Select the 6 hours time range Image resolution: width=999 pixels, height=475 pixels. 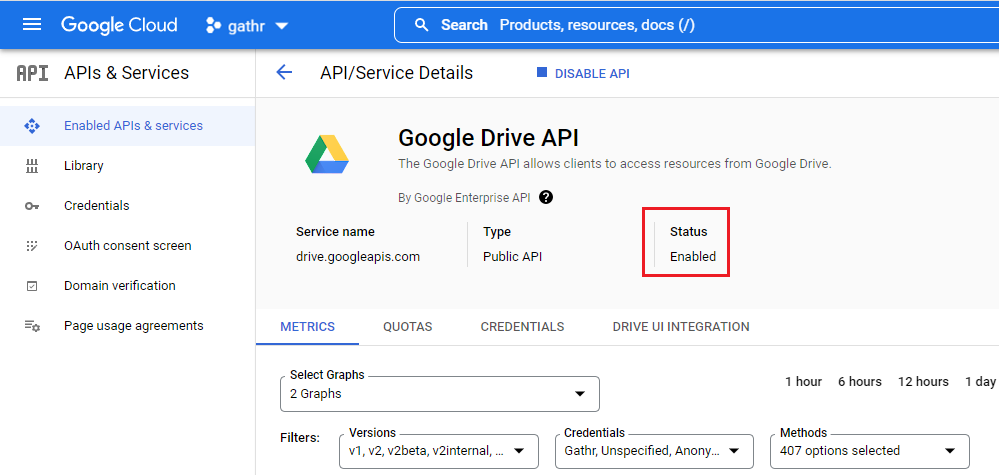(x=859, y=381)
